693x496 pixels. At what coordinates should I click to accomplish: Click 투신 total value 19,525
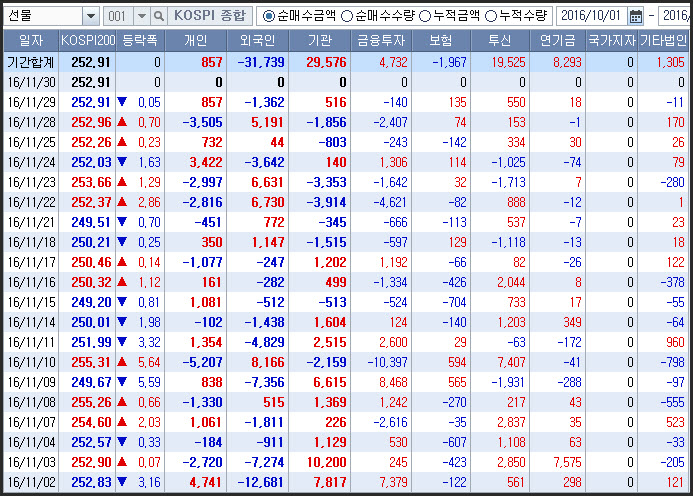508,62
